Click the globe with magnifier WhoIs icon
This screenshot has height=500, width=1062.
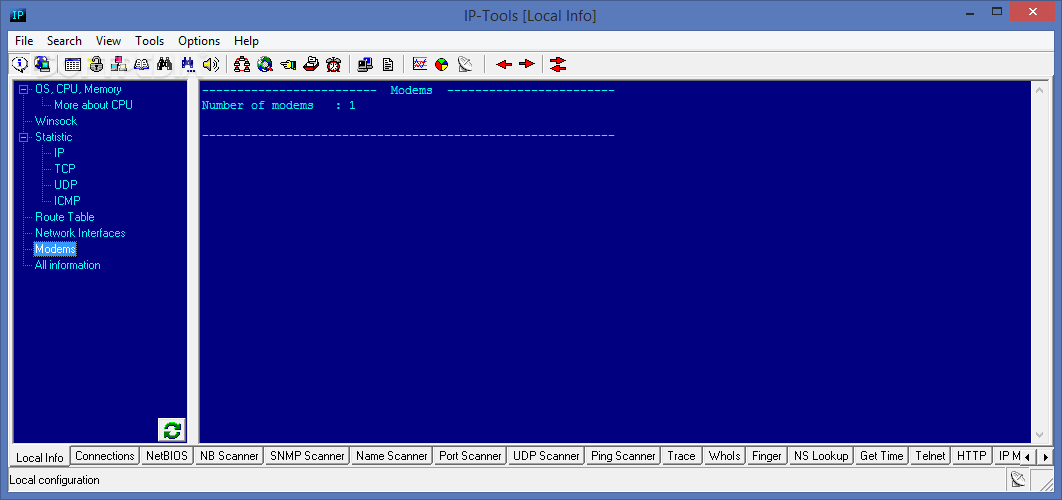coord(265,64)
